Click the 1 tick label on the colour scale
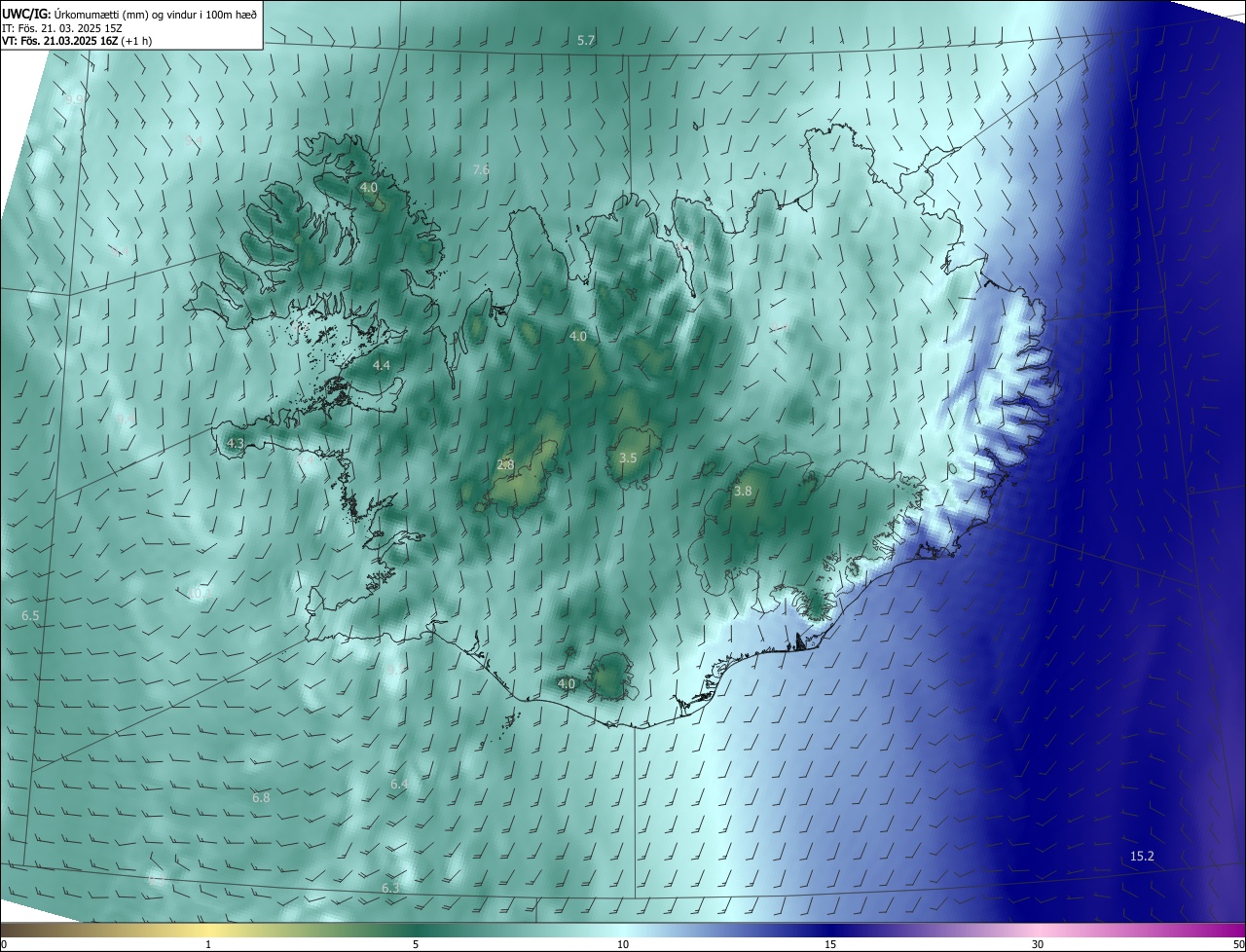The height and width of the screenshot is (952, 1246). tap(208, 944)
